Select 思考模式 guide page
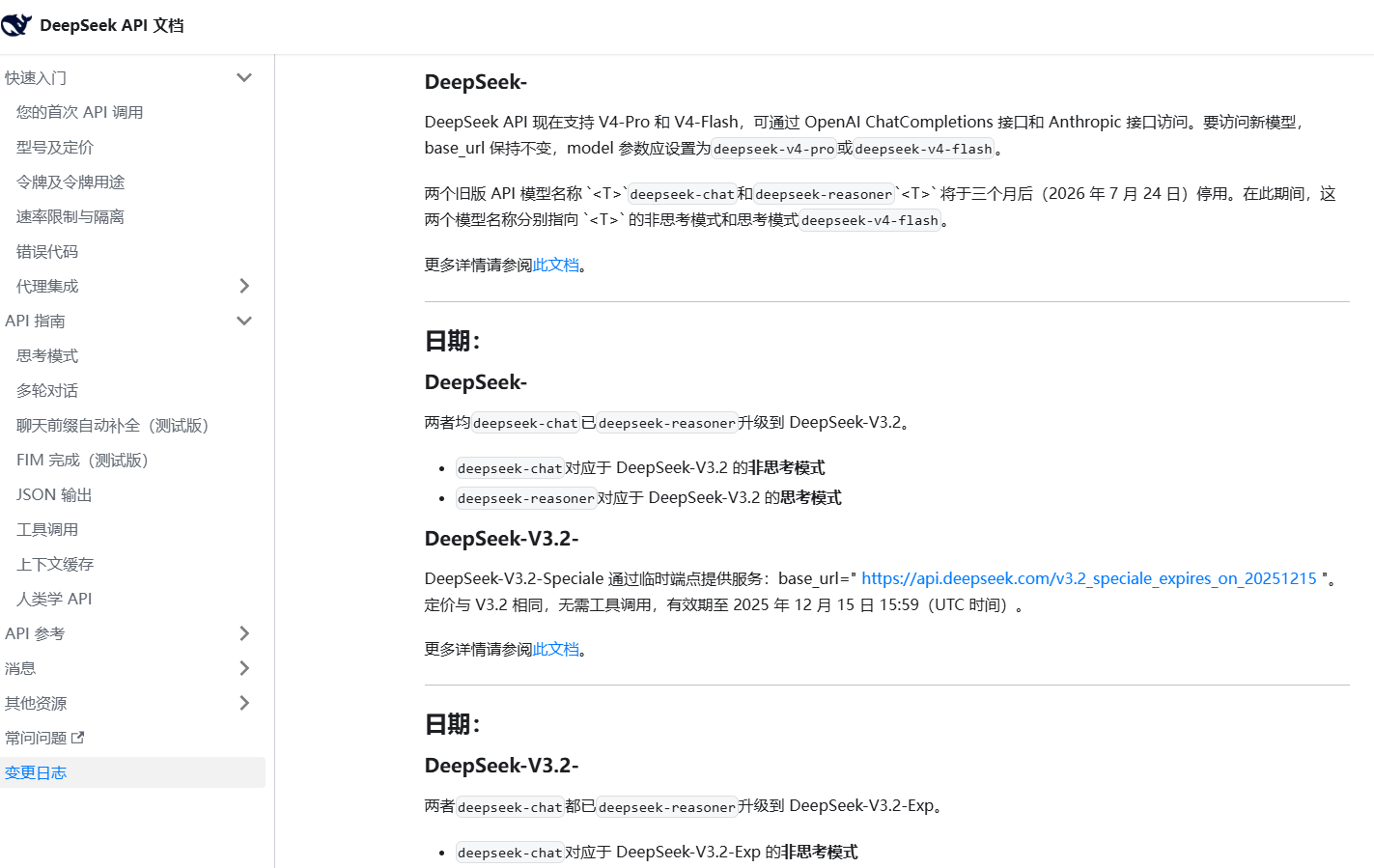The image size is (1374, 868). (x=47, y=355)
